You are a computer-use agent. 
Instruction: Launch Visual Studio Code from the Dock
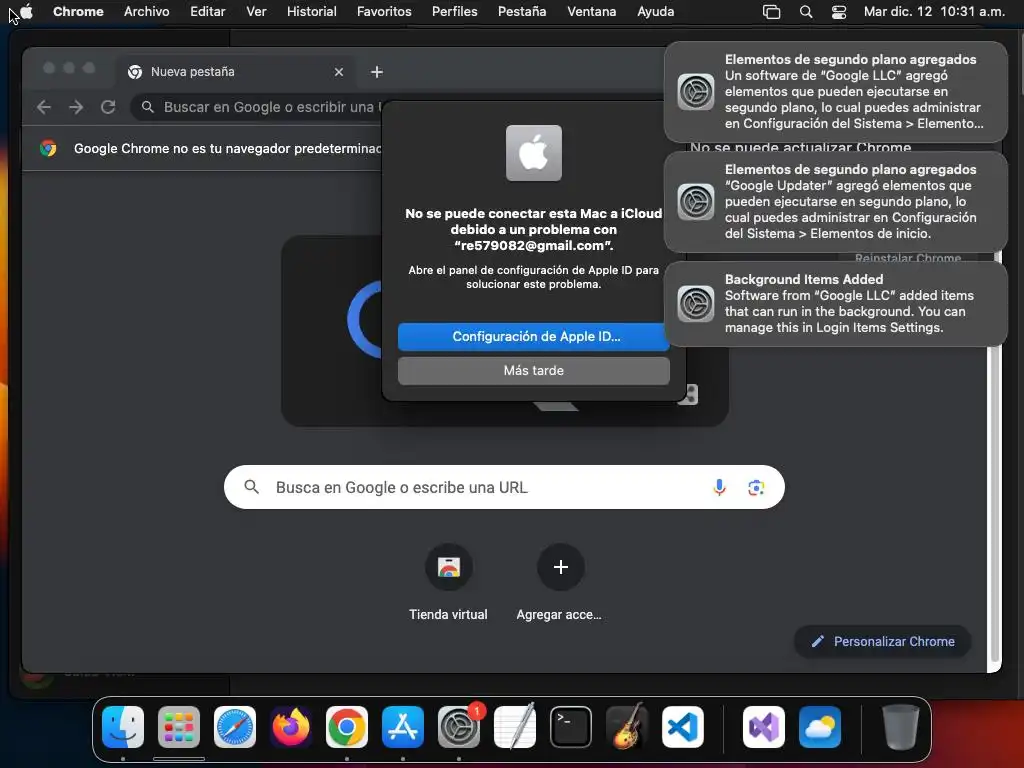pyautogui.click(x=682, y=727)
